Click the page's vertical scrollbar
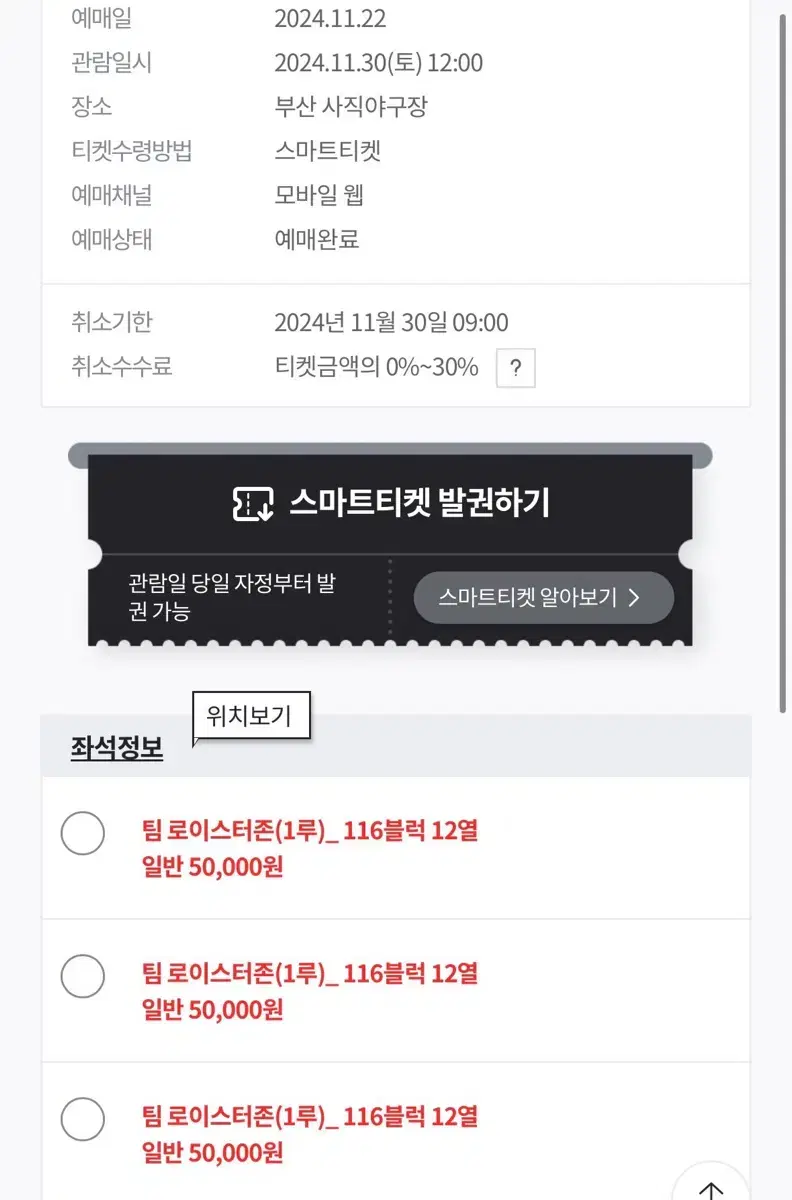 [x=783, y=360]
